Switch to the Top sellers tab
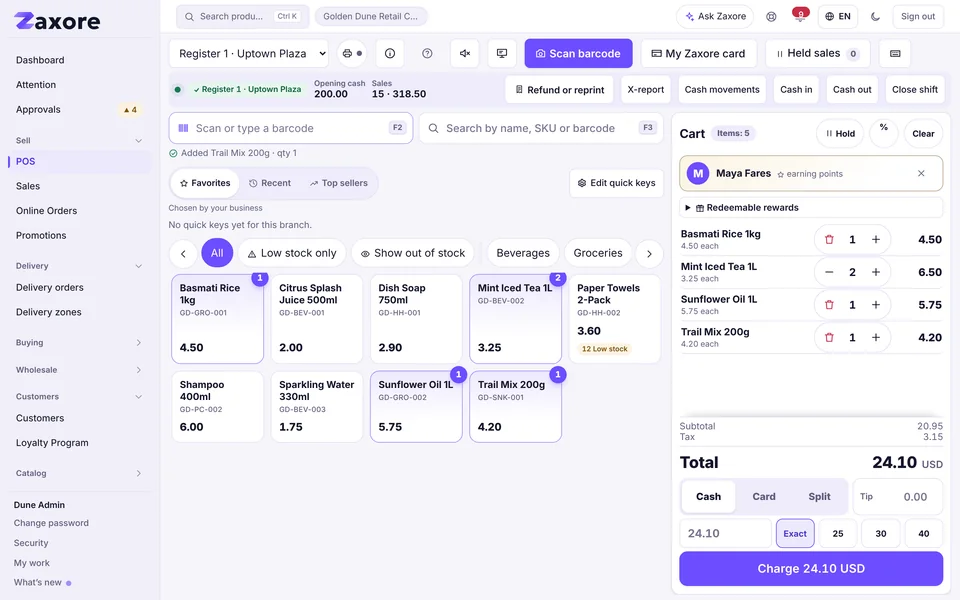This screenshot has width=960, height=600. pos(339,183)
